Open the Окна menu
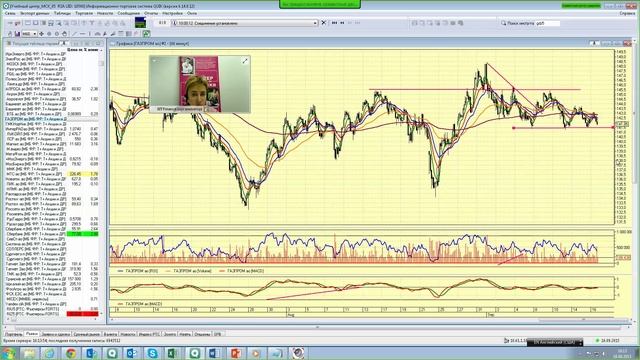640x360 pixels. pyautogui.click(x=192, y=13)
